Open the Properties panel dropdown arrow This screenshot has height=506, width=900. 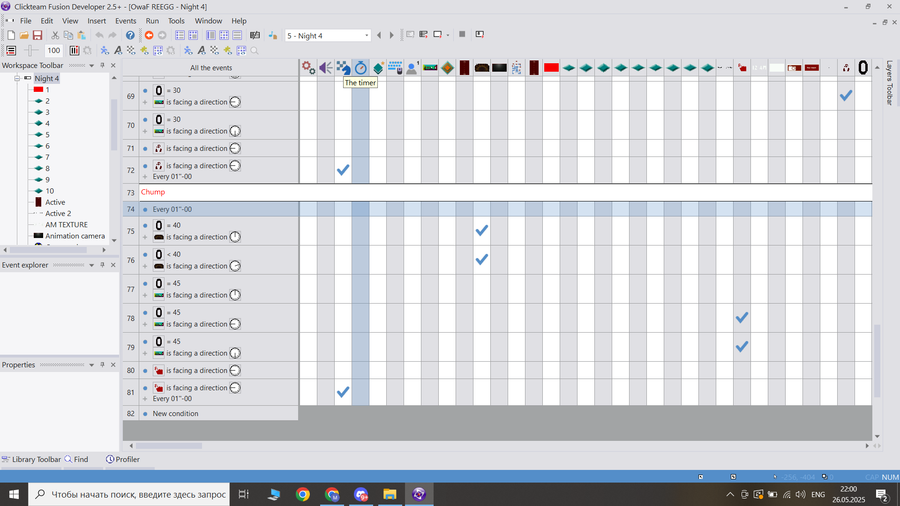click(x=91, y=365)
